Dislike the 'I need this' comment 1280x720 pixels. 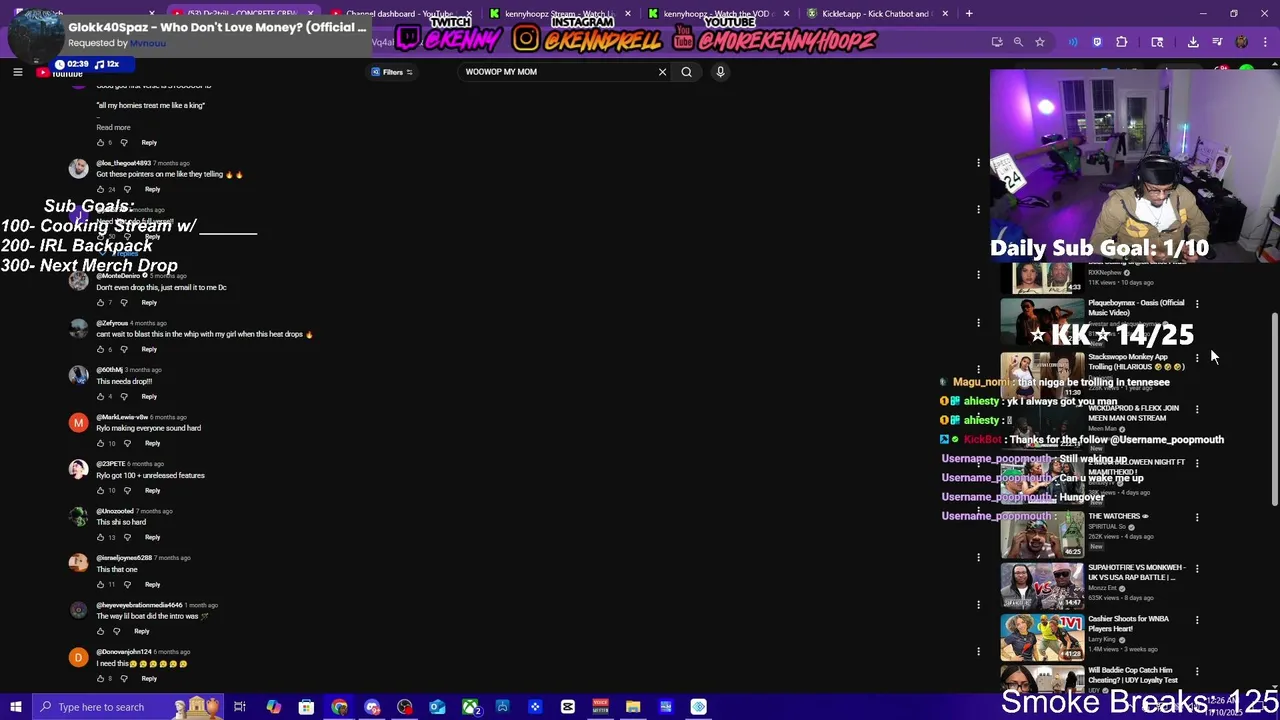[124, 678]
